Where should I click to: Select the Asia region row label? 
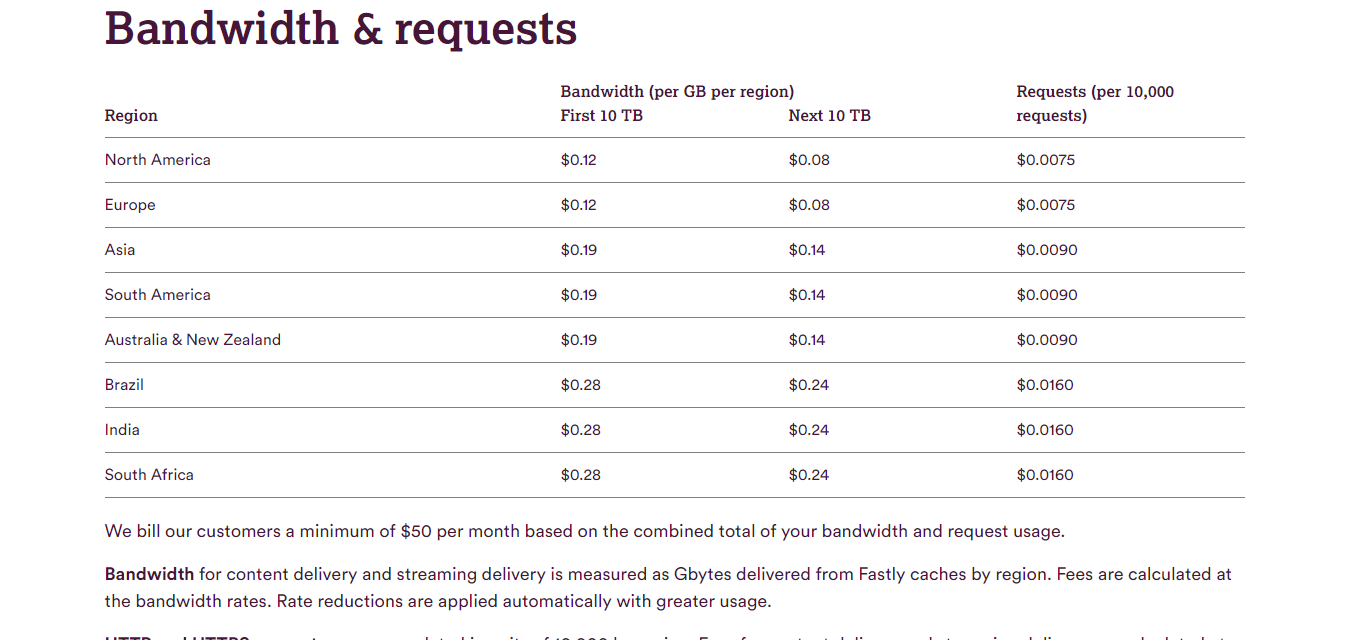(120, 250)
